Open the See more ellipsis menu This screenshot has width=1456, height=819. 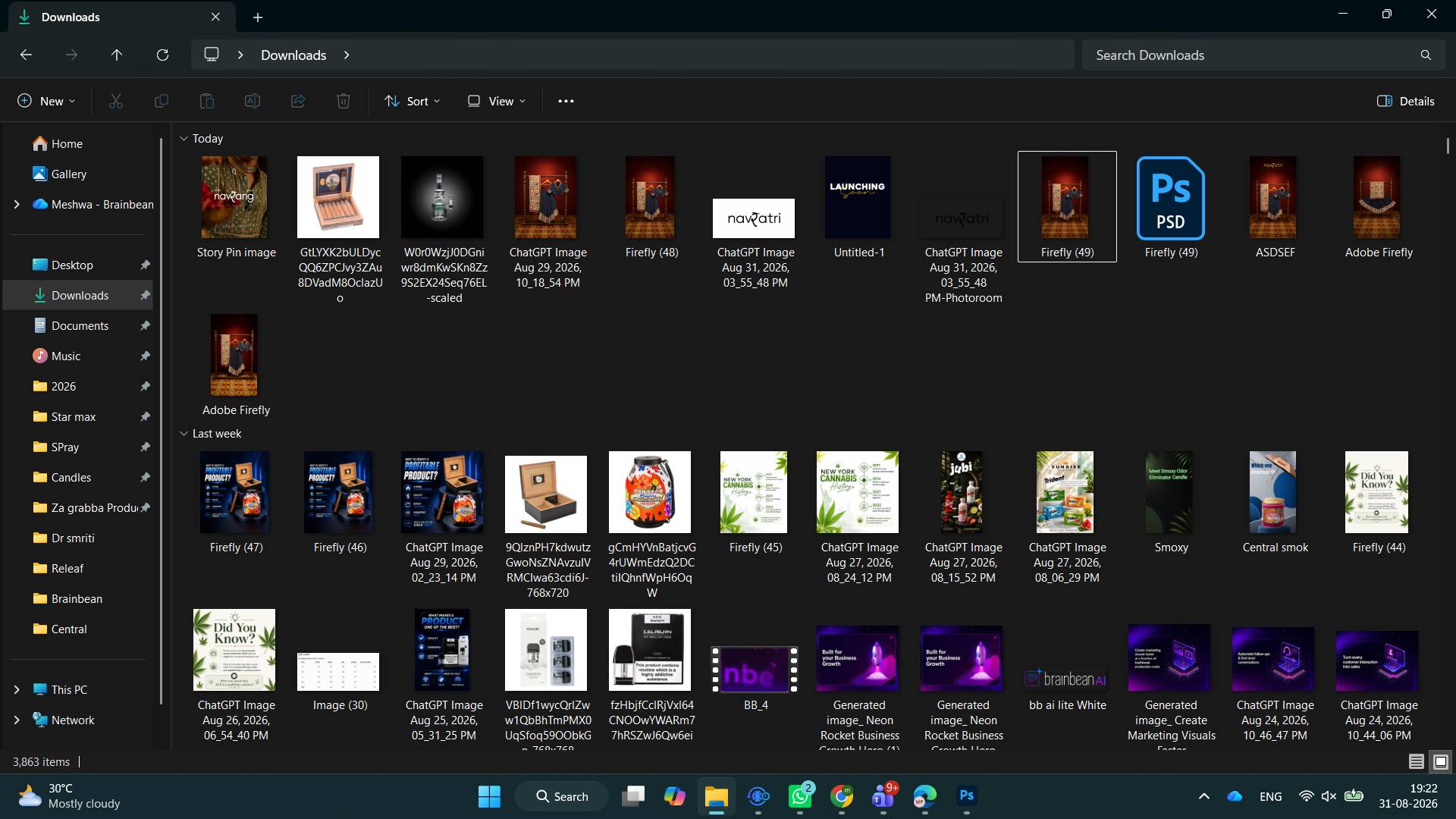(566, 101)
